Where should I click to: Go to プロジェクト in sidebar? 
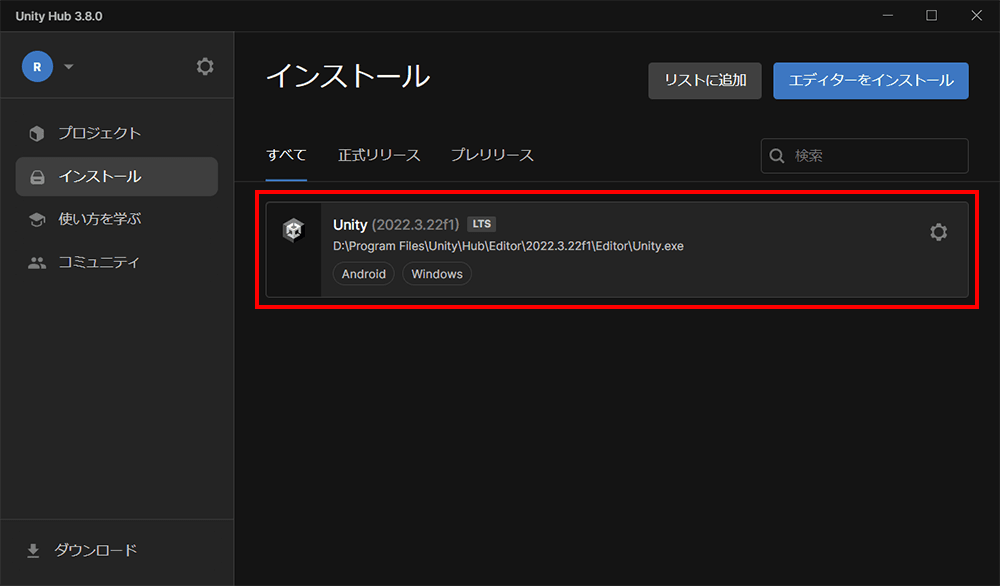tap(117, 133)
